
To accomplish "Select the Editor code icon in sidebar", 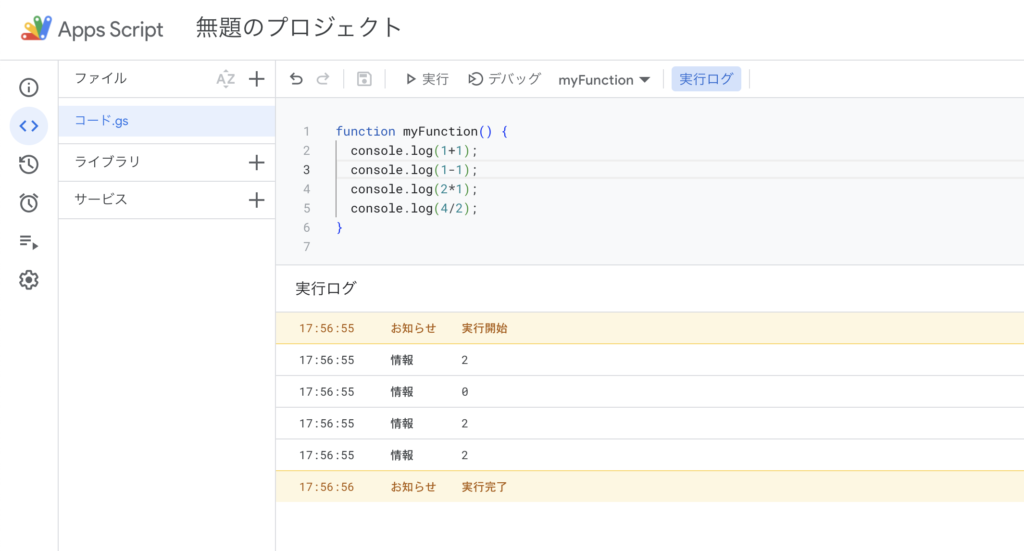I will [x=29, y=126].
